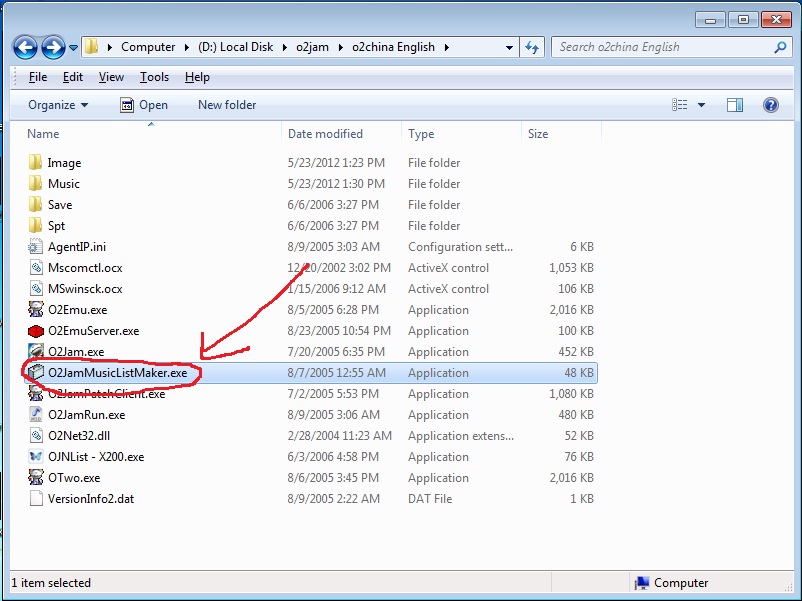
Task: Open the Tools menu
Action: pyautogui.click(x=154, y=77)
